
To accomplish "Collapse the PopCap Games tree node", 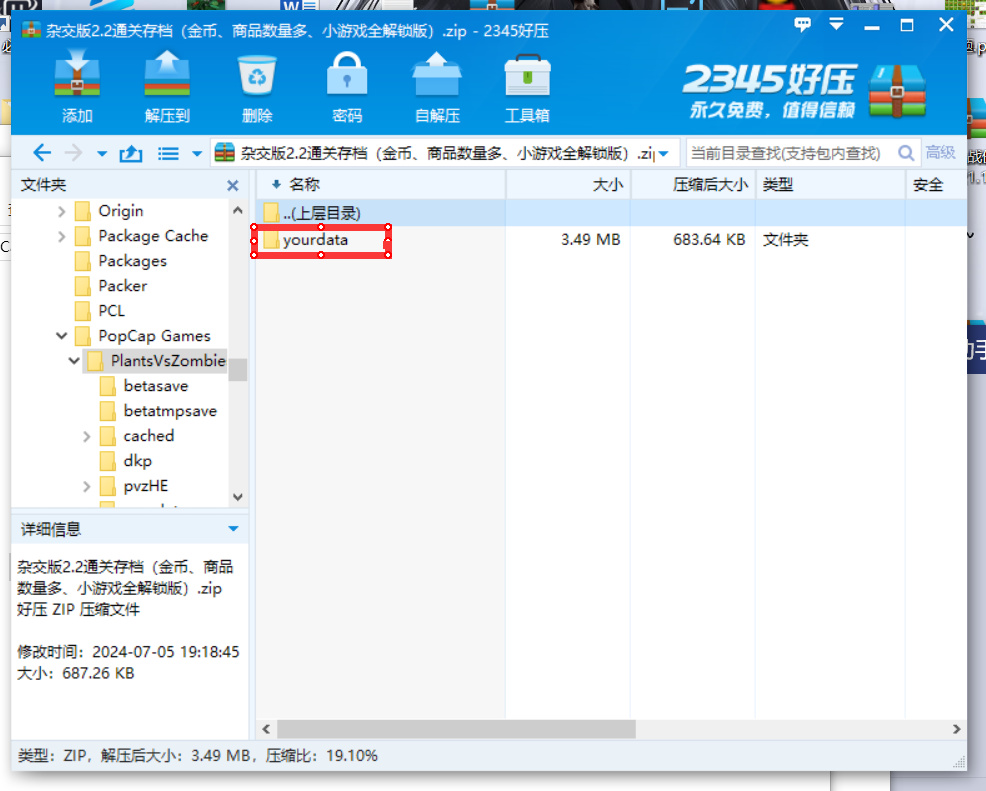I will pyautogui.click(x=62, y=336).
